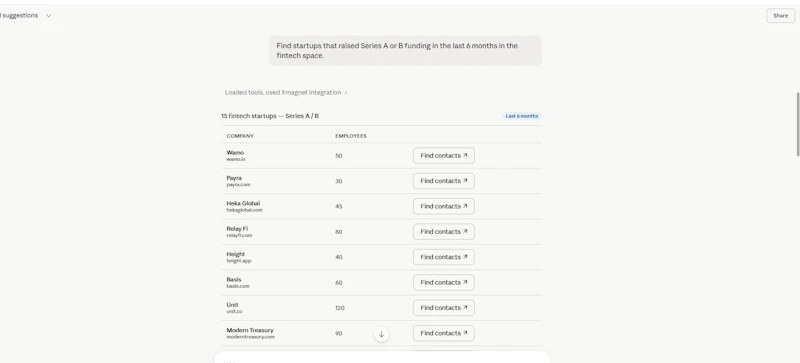The image size is (800, 363).
Task: Select the payra.com domain text
Action: tap(238, 185)
